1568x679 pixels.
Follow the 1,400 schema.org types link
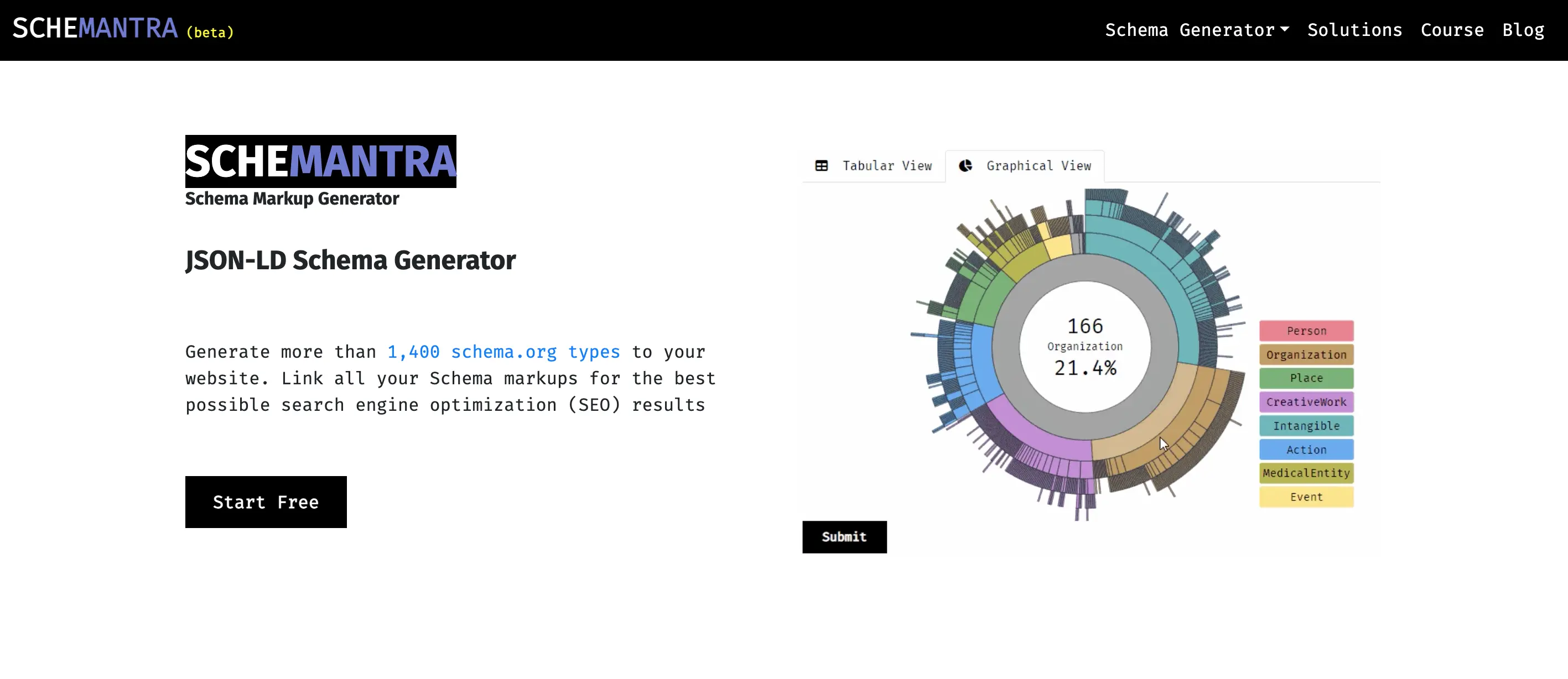[503, 352]
